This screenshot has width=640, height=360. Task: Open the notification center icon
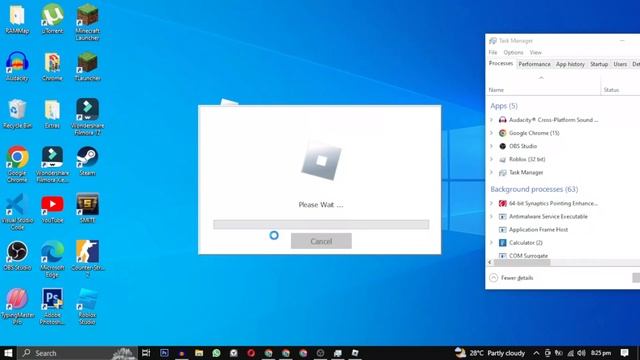[x=624, y=353]
